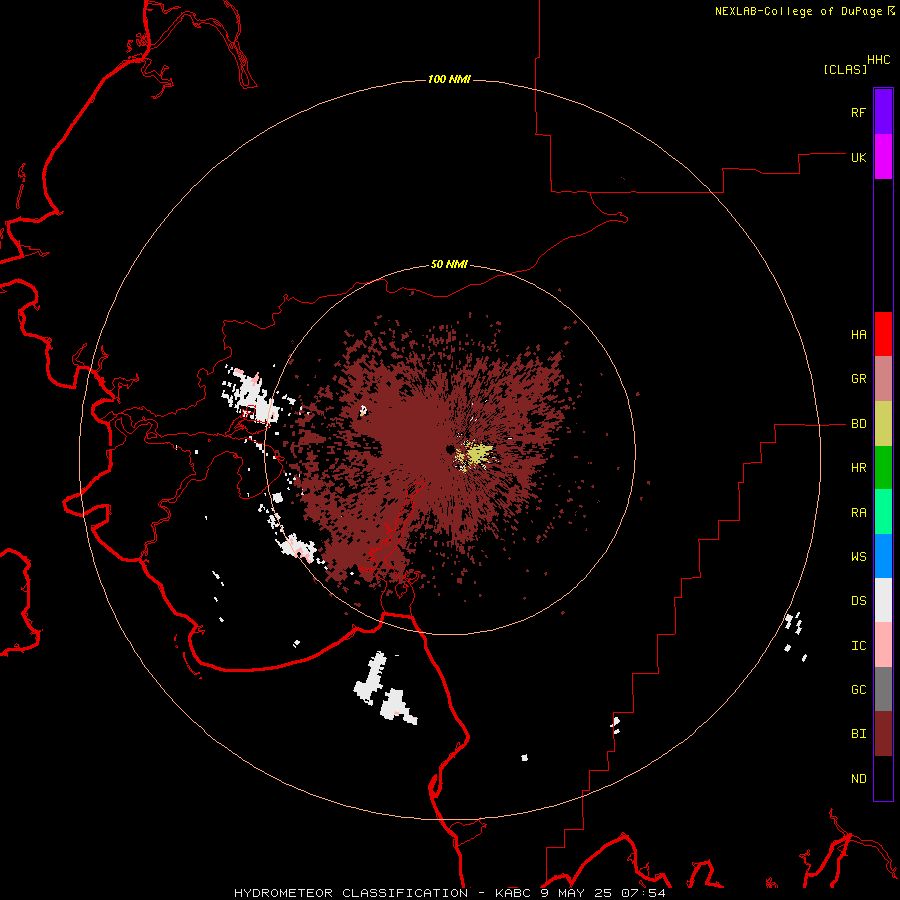Click the NEXLAB-College of DuPage credit text
The height and width of the screenshot is (900, 900).
click(798, 11)
